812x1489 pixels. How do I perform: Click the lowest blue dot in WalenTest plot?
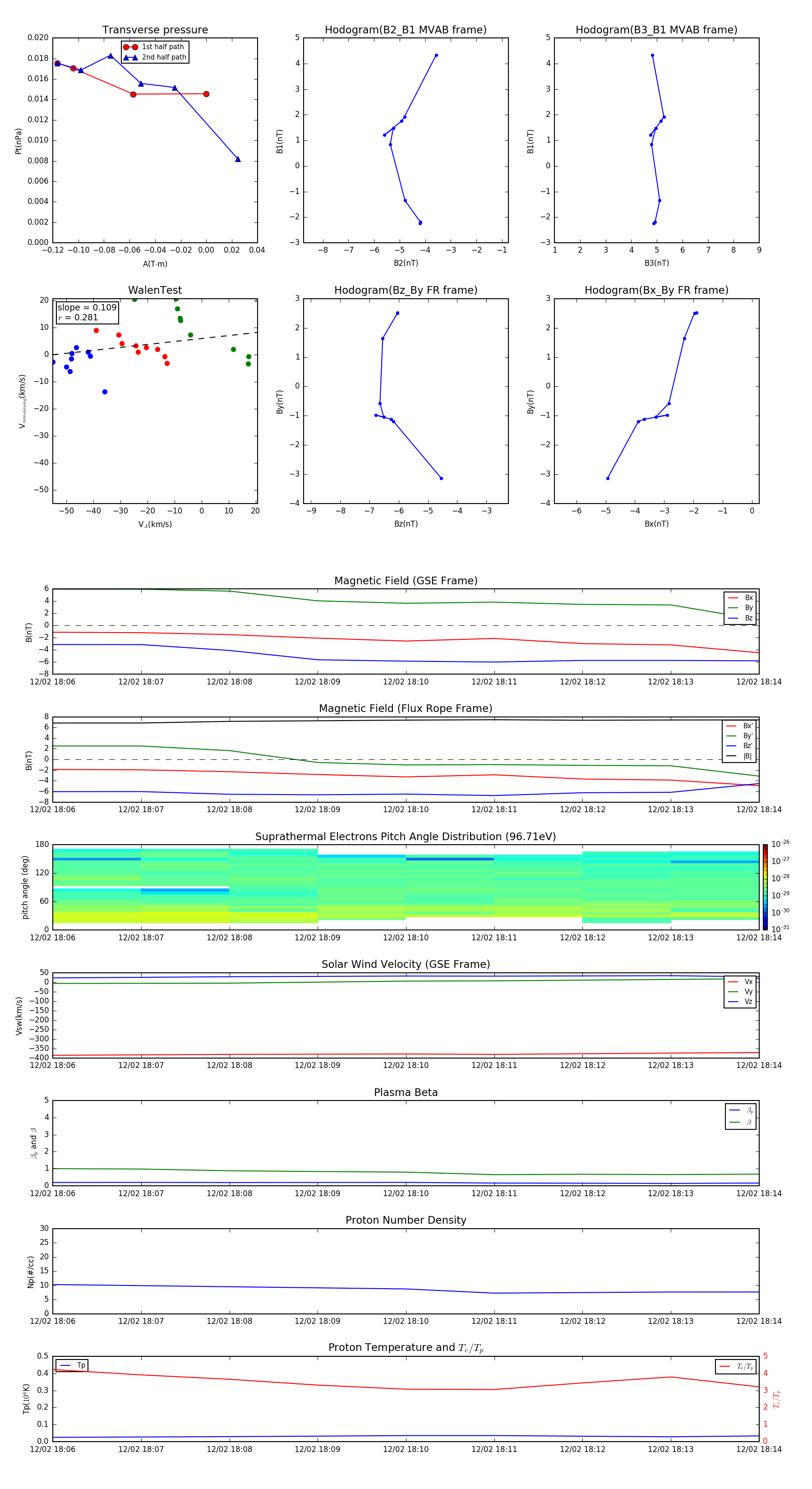tap(105, 392)
